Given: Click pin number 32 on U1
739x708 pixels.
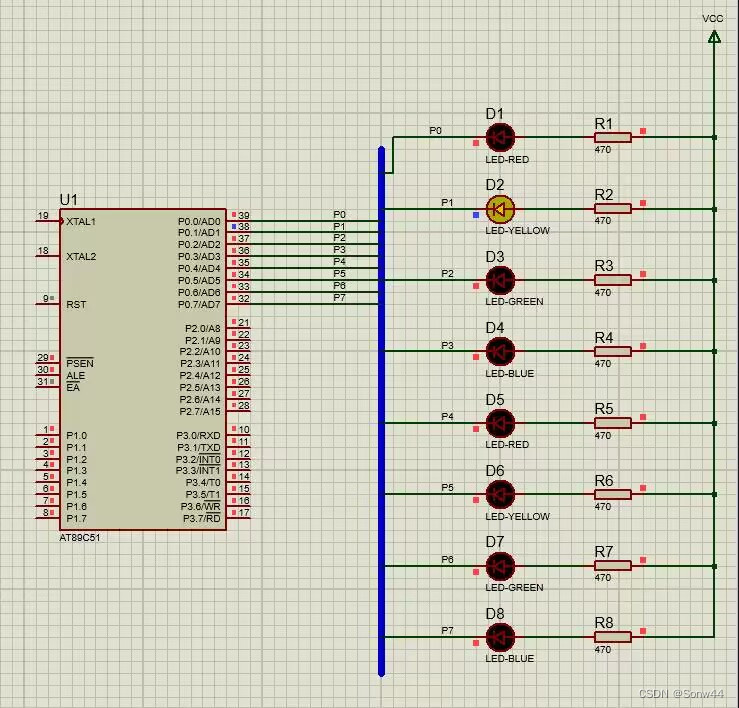Looking at the screenshot, I should tap(244, 298).
